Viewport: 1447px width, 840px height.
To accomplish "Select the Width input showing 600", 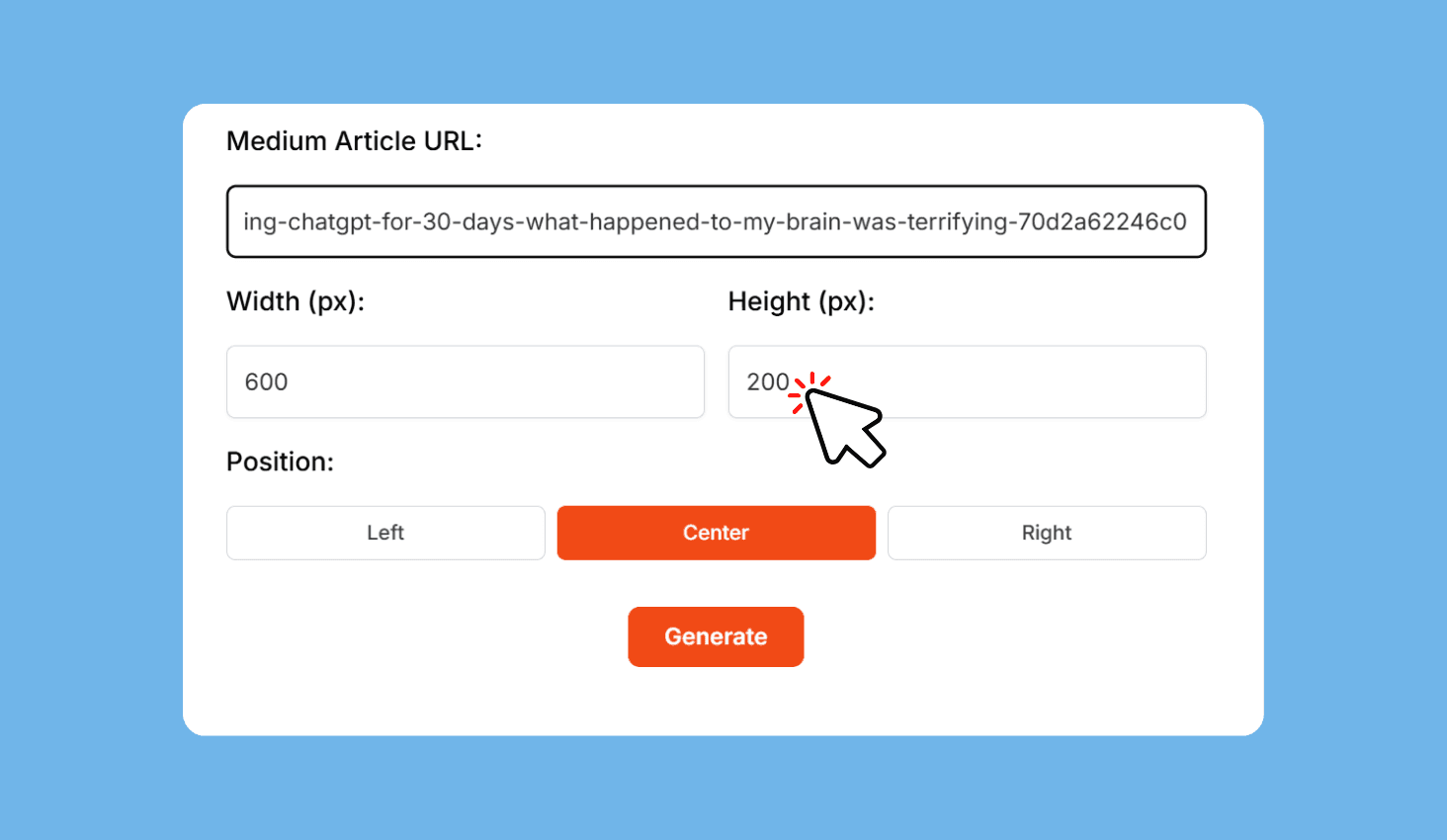I will (x=465, y=381).
